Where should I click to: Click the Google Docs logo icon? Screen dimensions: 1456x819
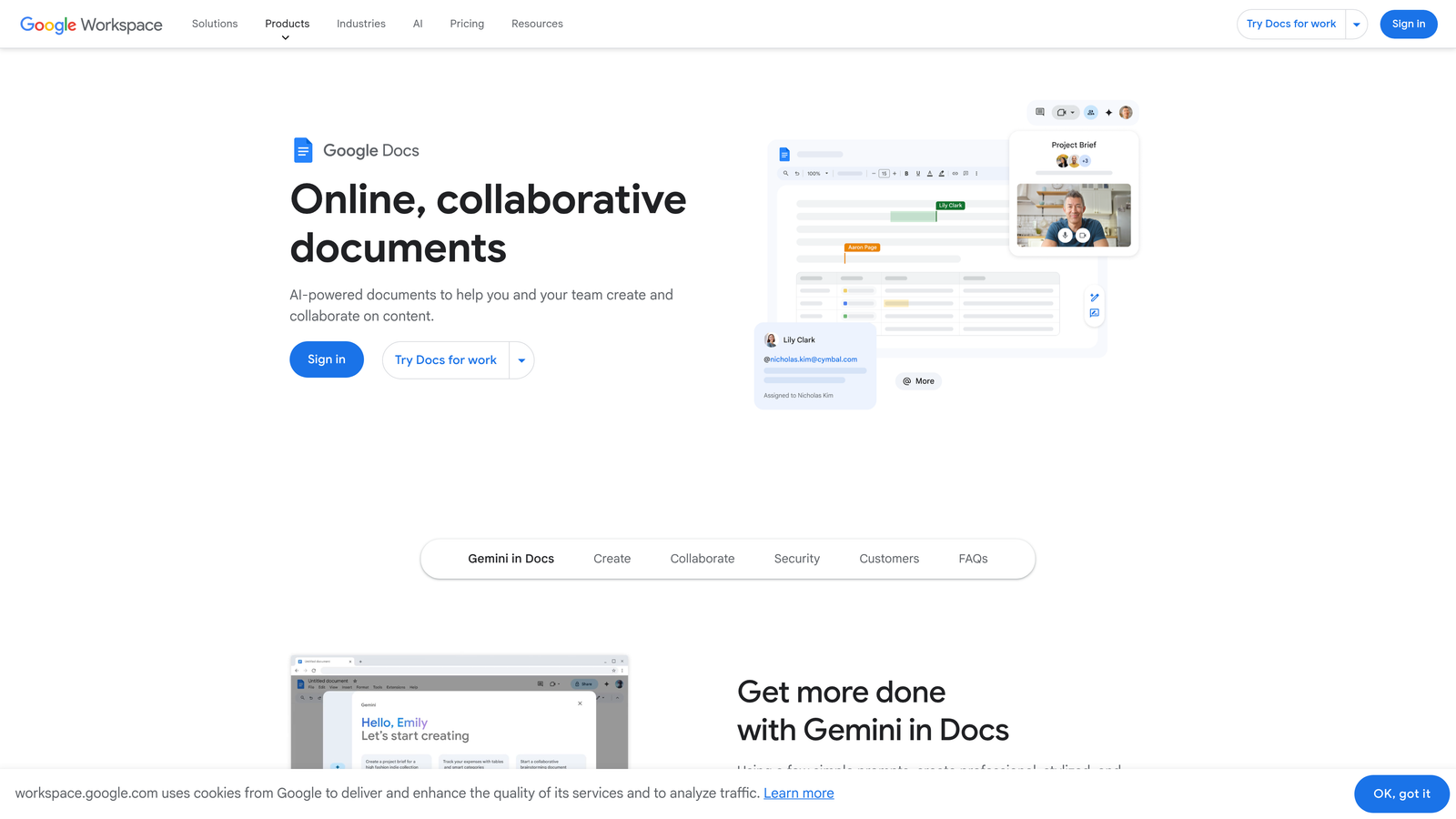(302, 150)
